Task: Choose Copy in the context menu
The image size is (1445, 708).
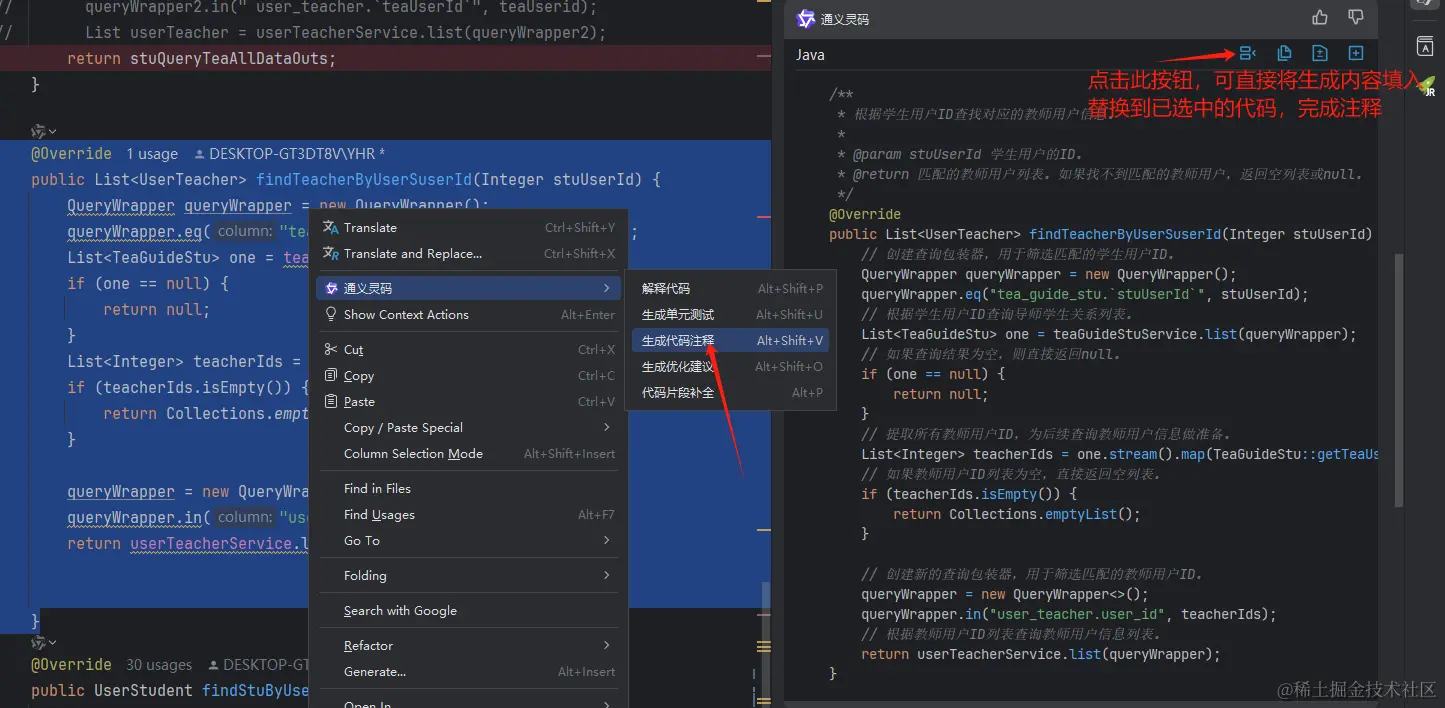Action: (468, 375)
